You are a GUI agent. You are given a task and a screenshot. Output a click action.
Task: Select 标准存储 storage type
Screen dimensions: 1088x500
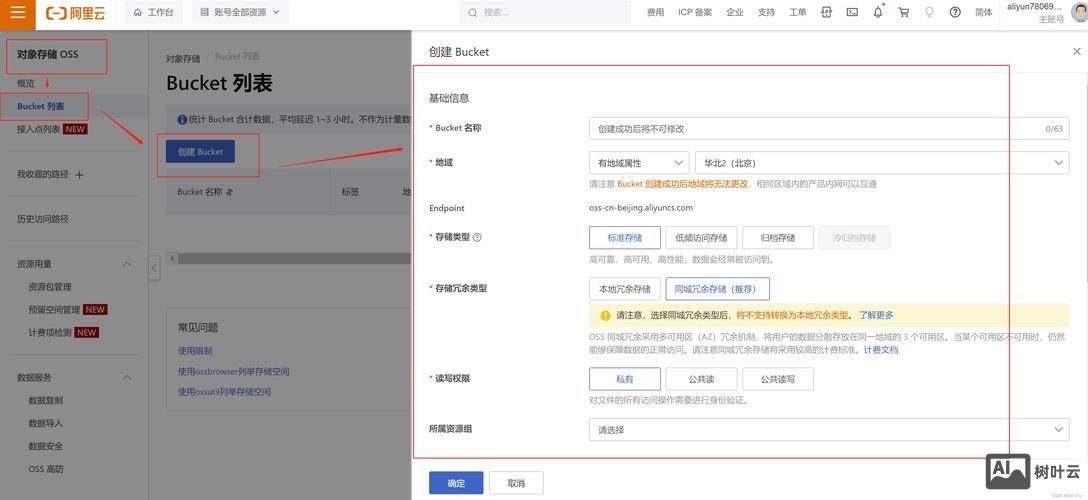[x=624, y=238]
